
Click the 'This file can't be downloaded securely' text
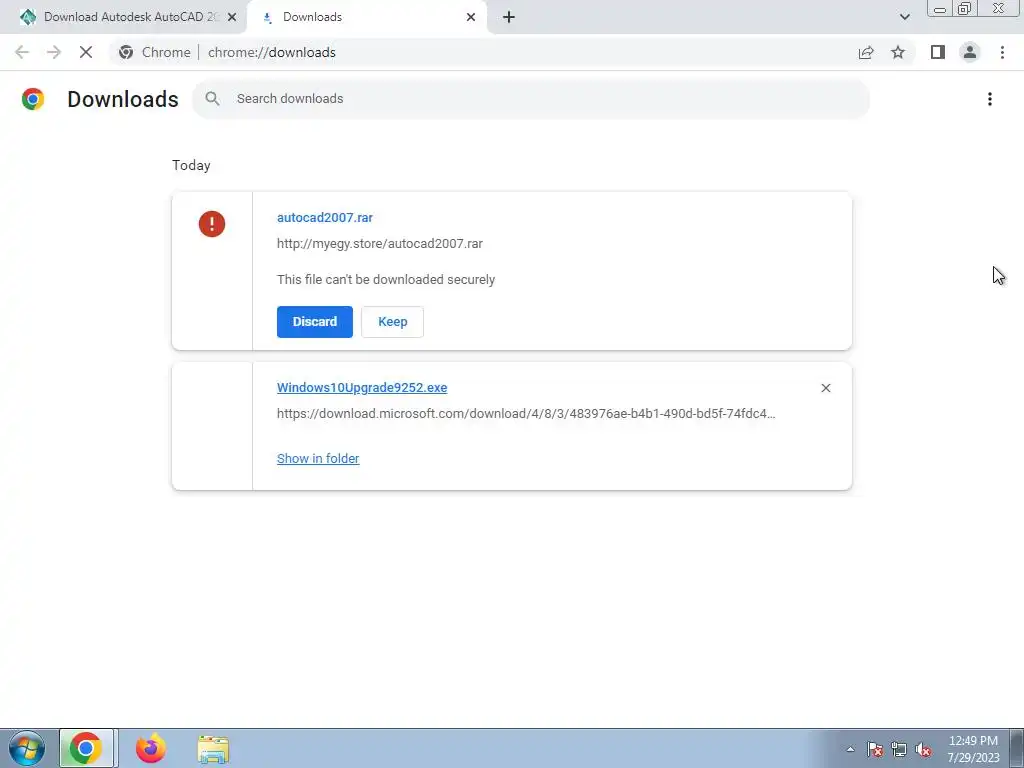point(386,280)
